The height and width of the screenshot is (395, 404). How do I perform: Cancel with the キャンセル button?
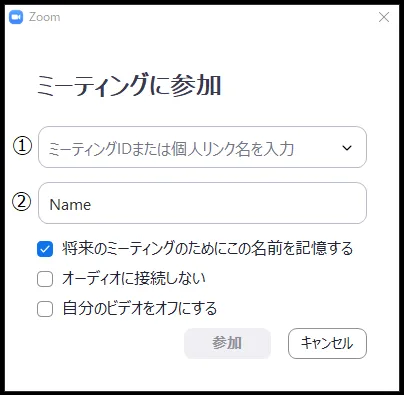327,343
